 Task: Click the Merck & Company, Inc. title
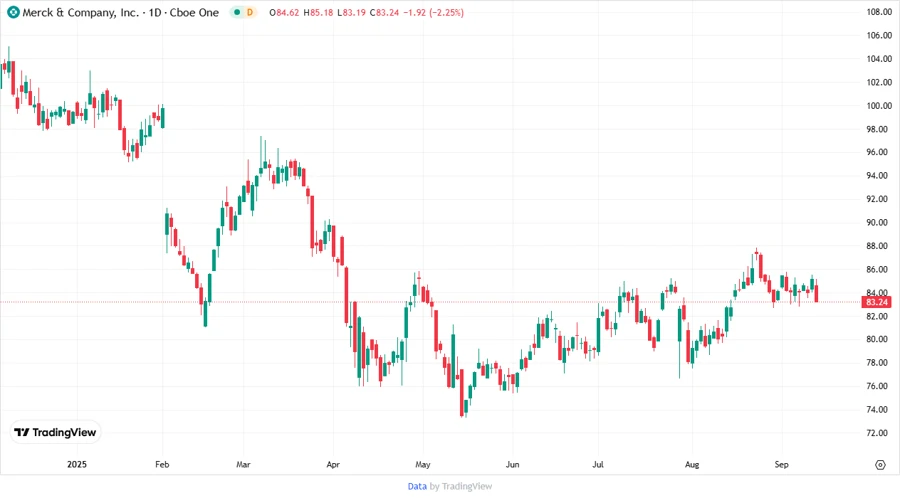80,12
